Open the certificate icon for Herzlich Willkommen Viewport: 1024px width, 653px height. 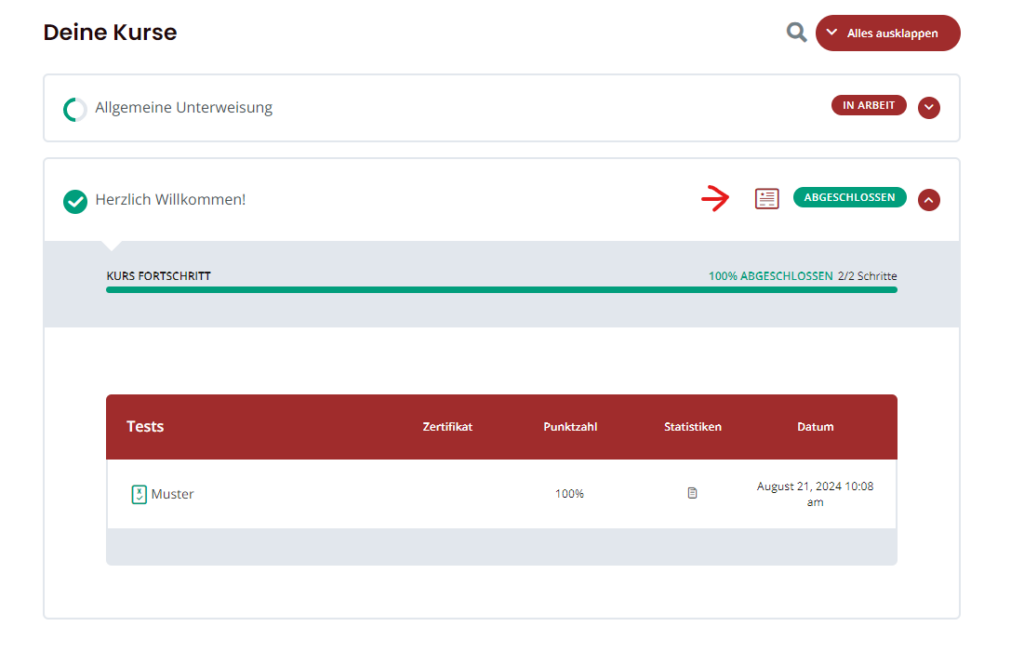coord(766,198)
